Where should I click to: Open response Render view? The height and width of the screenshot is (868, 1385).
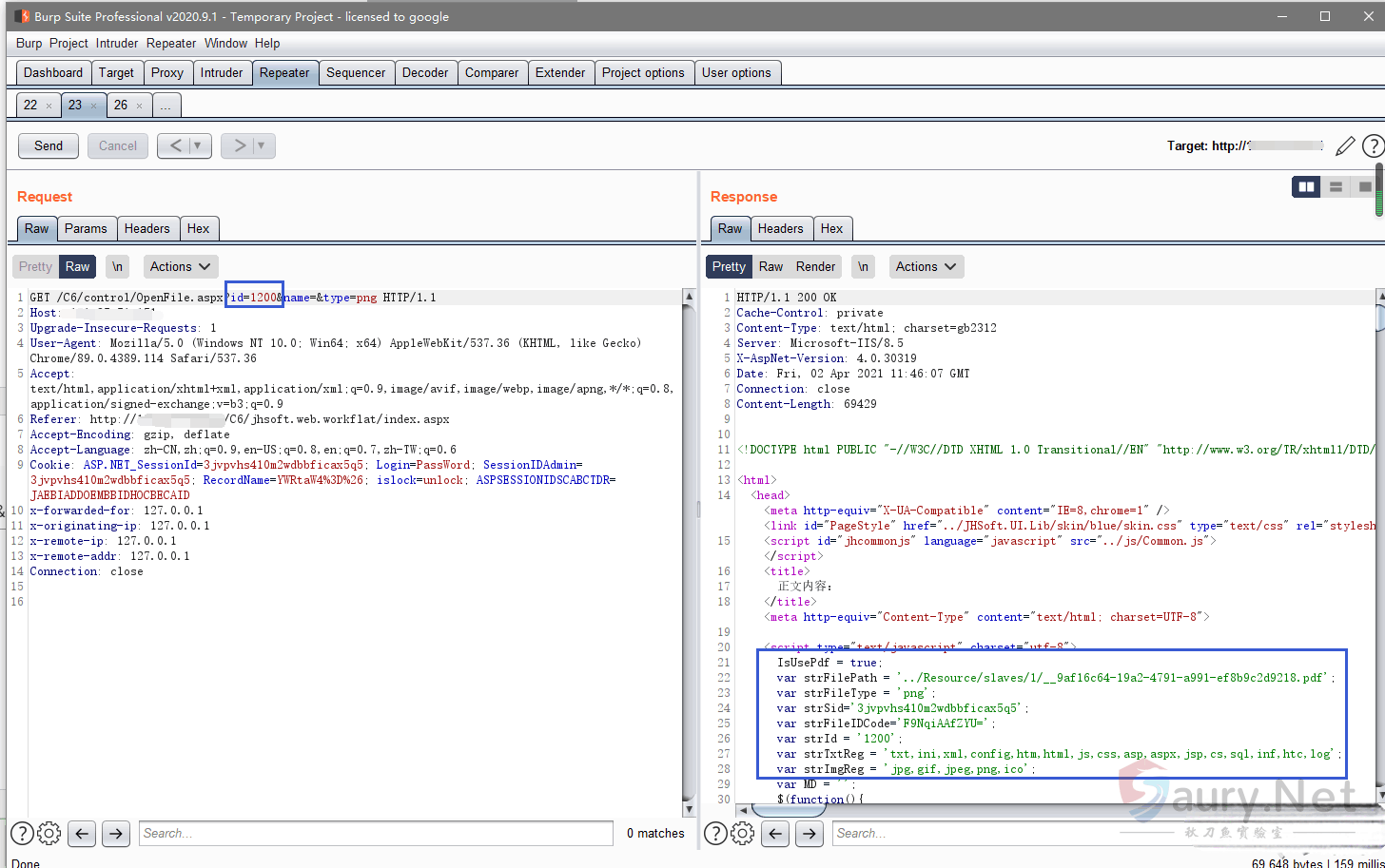coord(815,267)
